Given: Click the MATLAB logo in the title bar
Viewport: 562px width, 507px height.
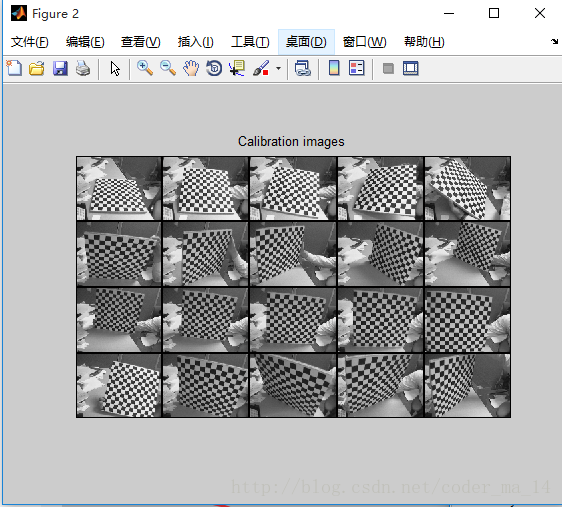Looking at the screenshot, I should [19, 14].
